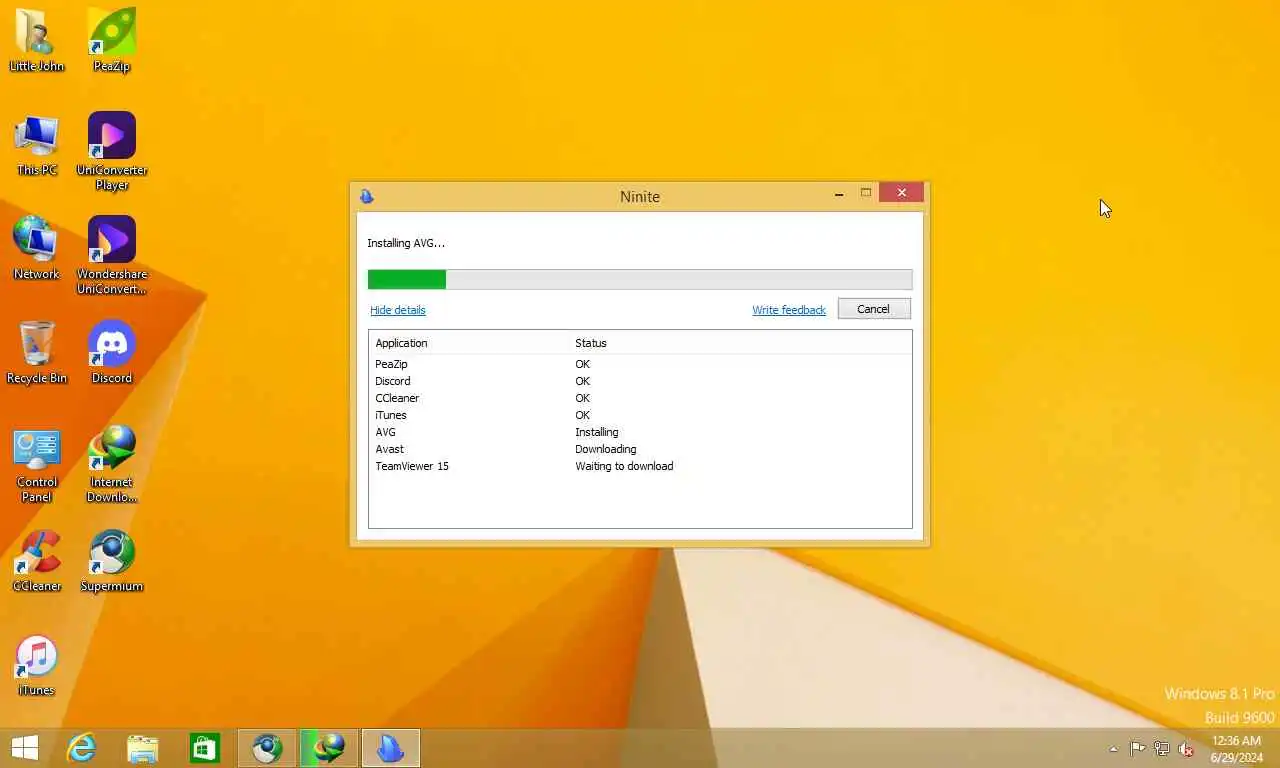Open the Control Panel desktop icon

pos(37,465)
